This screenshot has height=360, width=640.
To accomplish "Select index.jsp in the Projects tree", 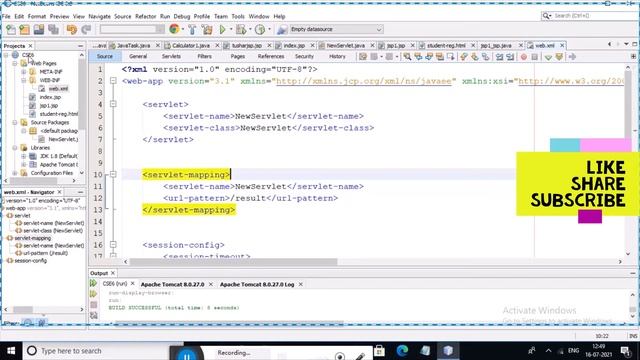I will coord(50,97).
